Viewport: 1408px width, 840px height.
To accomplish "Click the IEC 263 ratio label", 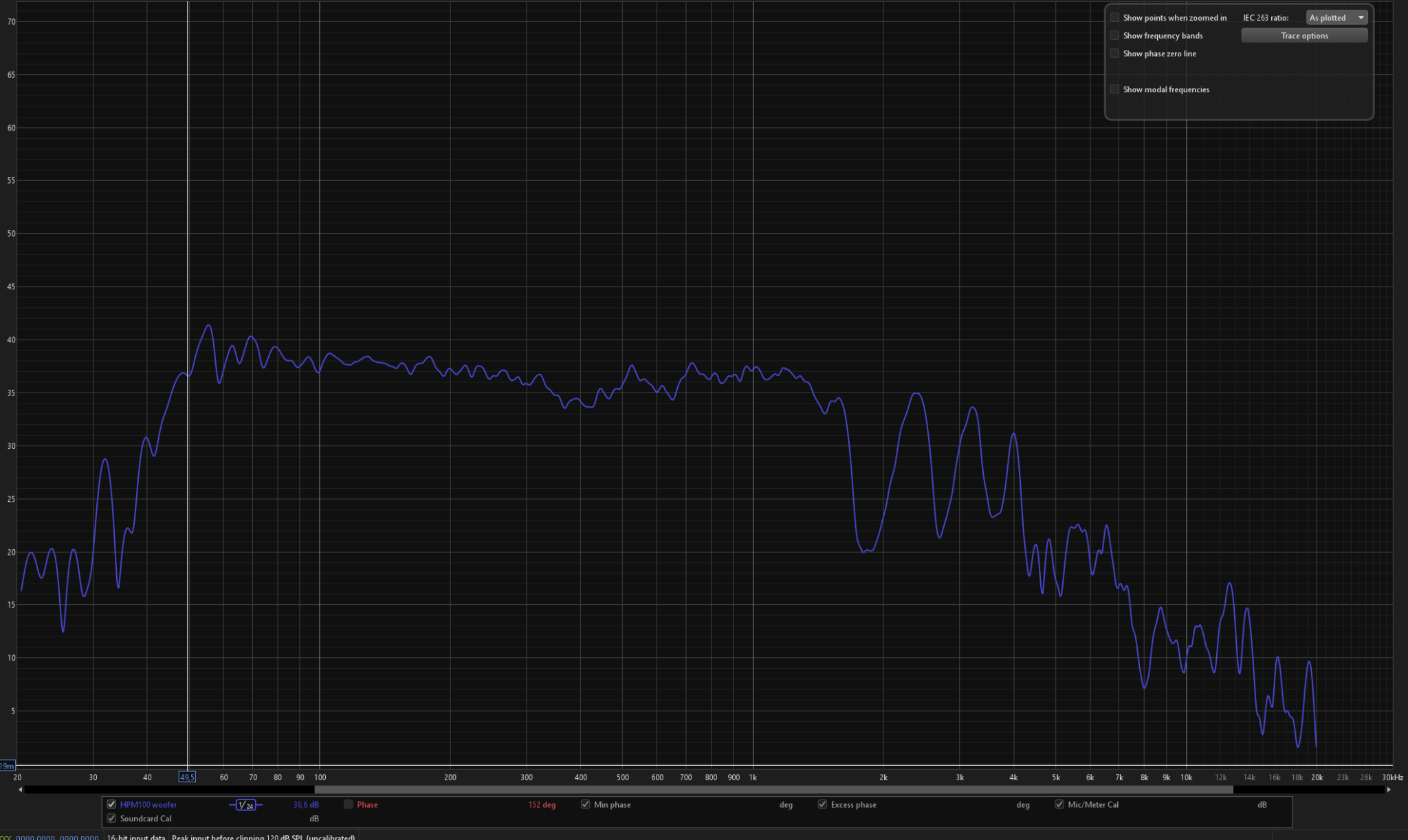I will click(x=1266, y=18).
